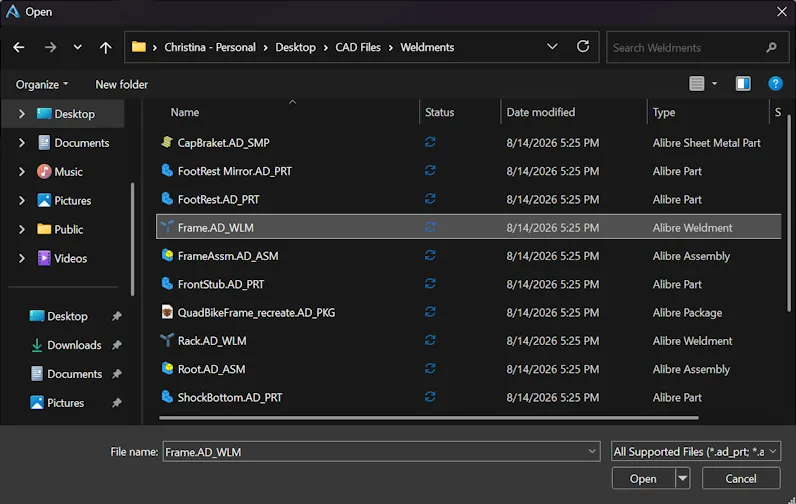Click the horizontal scrollbar of the file list

click(429, 418)
